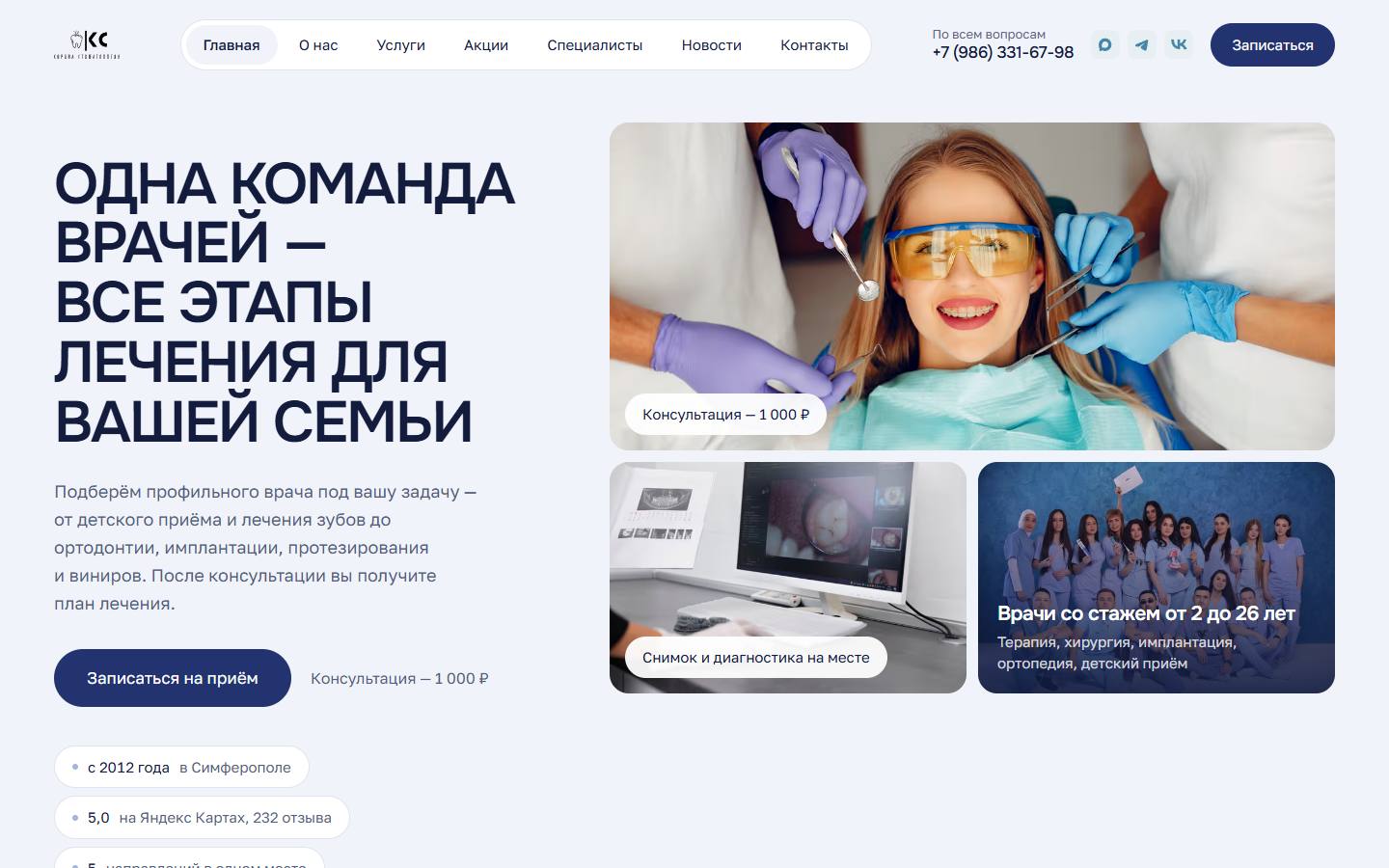Open the Услуги menu item
1389x868 pixels.
400,45
